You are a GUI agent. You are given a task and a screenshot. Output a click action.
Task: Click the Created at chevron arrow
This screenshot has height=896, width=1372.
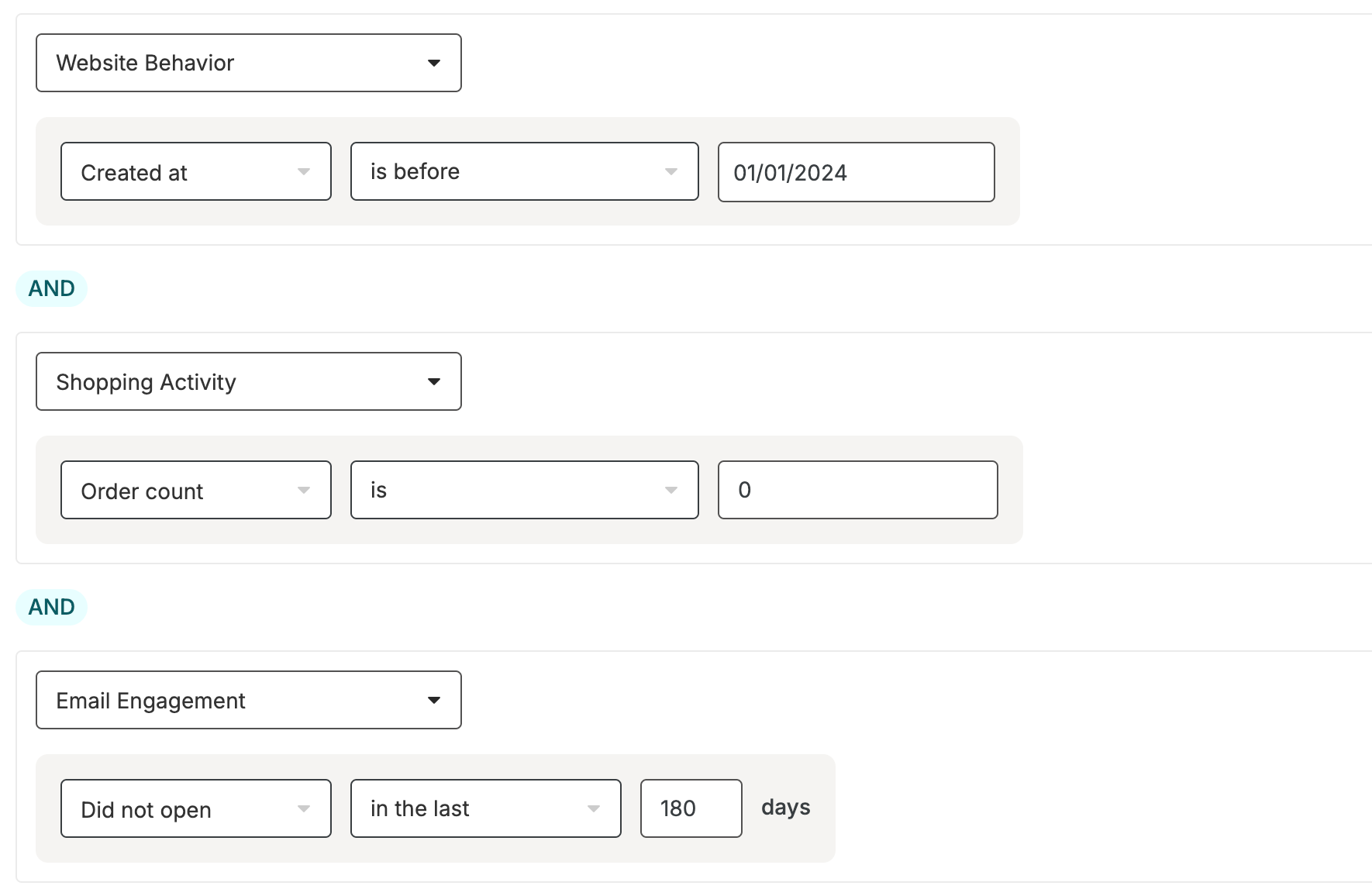click(304, 171)
